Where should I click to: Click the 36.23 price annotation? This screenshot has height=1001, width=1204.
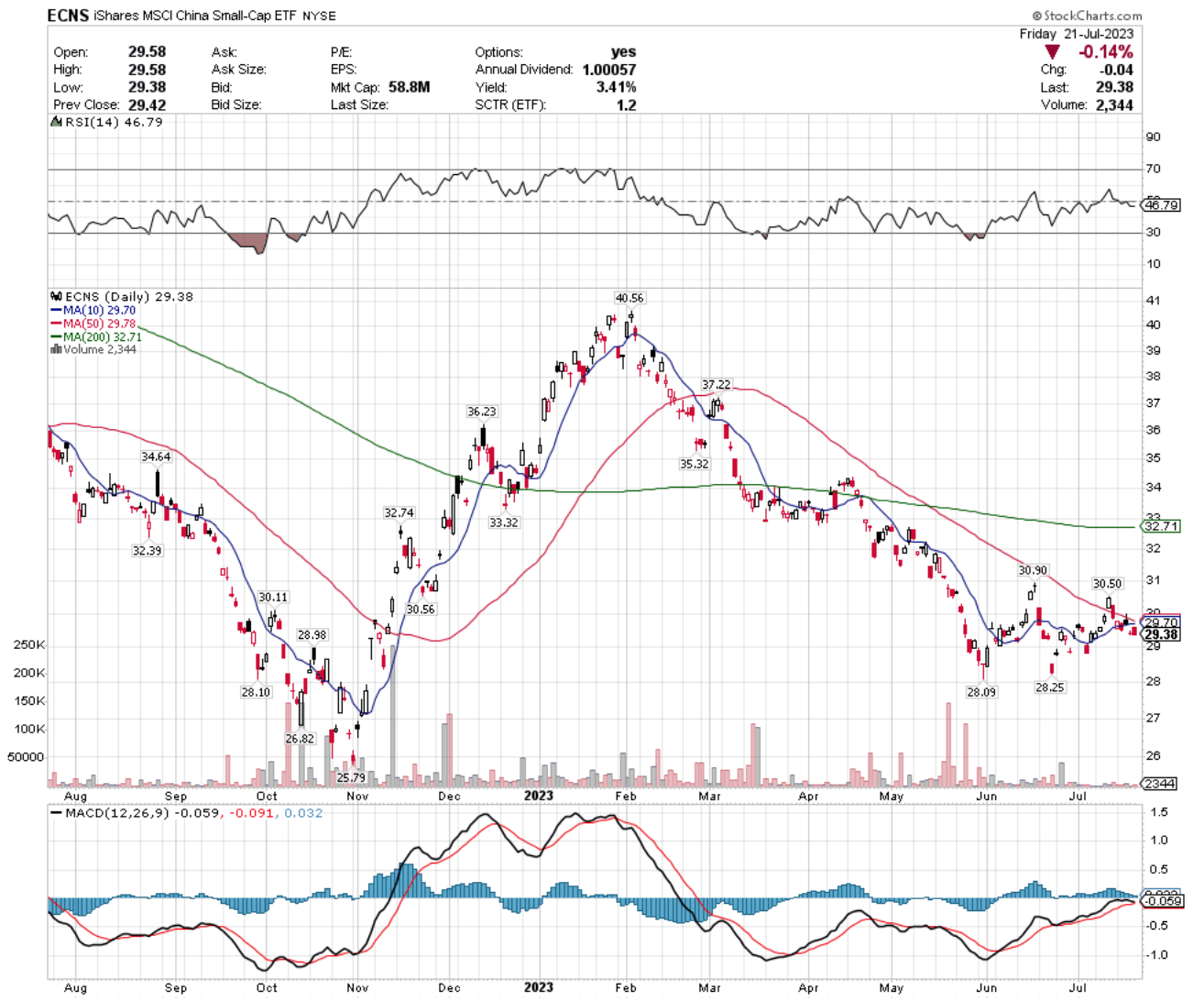tap(482, 412)
